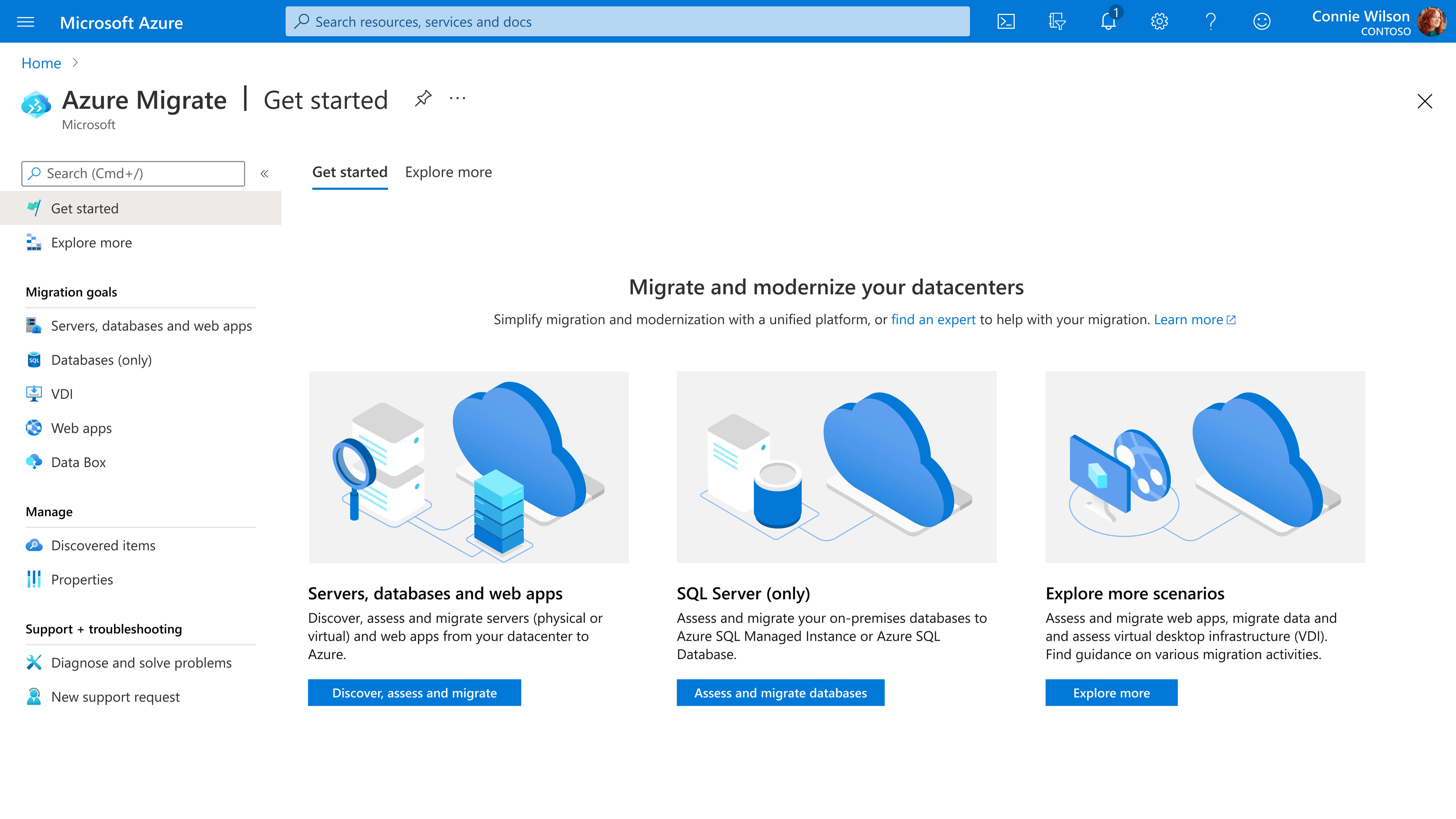The image size is (1456, 819).
Task: Switch to the Explore more tab
Action: (x=448, y=172)
